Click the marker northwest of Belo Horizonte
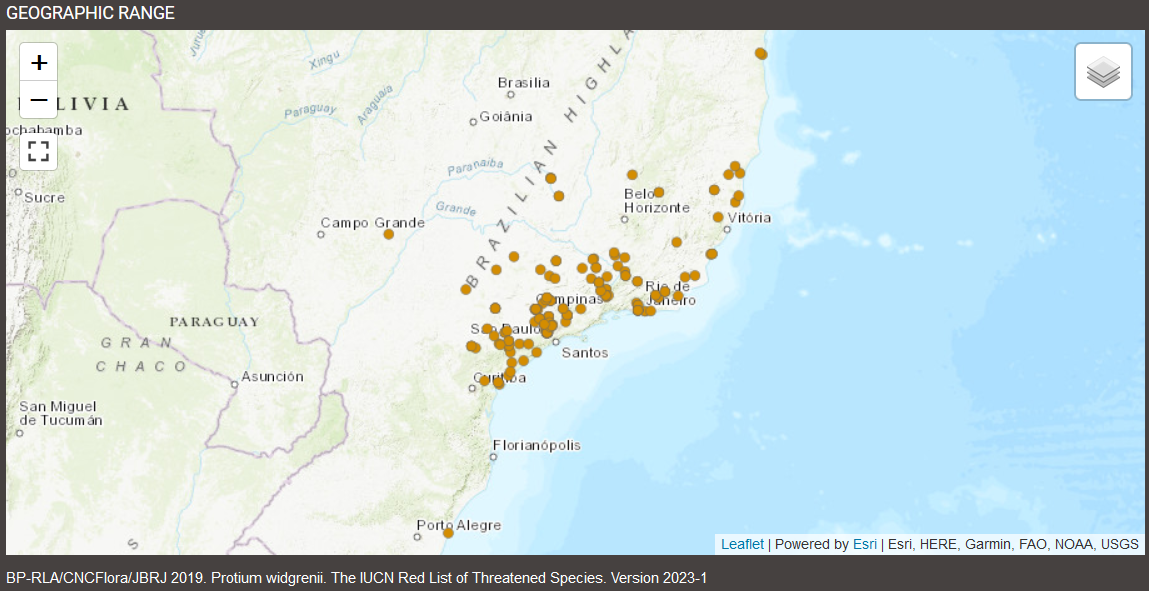The image size is (1149, 591). pyautogui.click(x=632, y=175)
